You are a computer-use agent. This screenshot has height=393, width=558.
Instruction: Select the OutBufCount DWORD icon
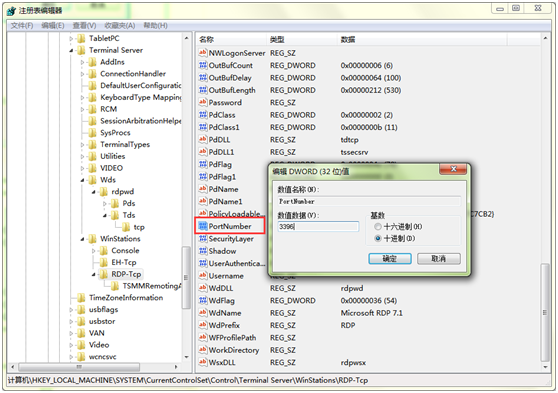[203, 66]
